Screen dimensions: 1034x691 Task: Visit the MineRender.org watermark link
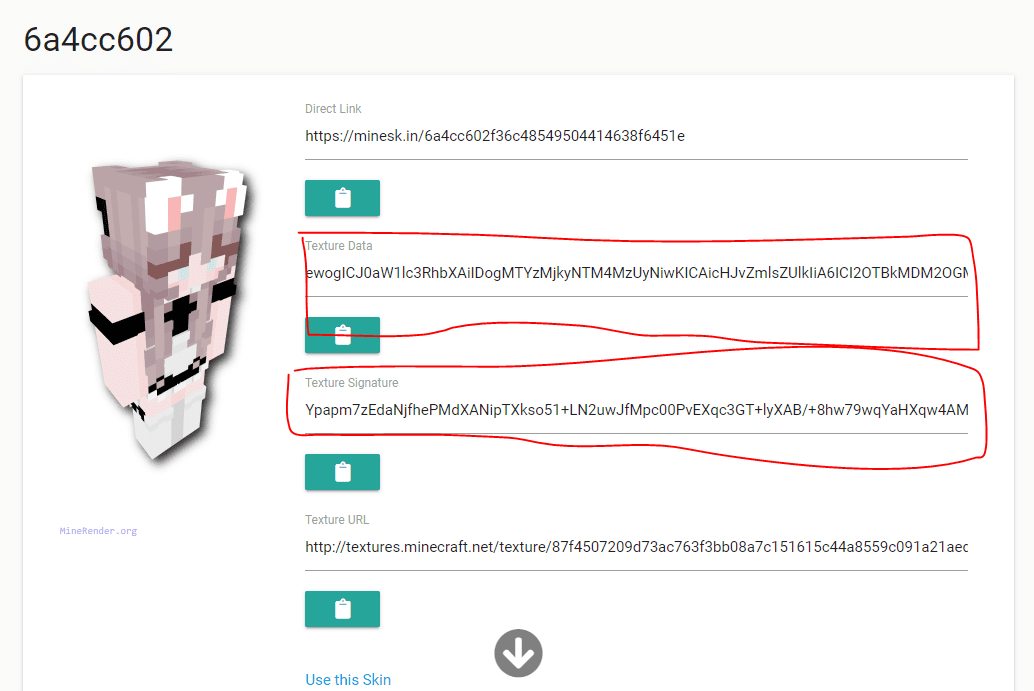[x=98, y=531]
